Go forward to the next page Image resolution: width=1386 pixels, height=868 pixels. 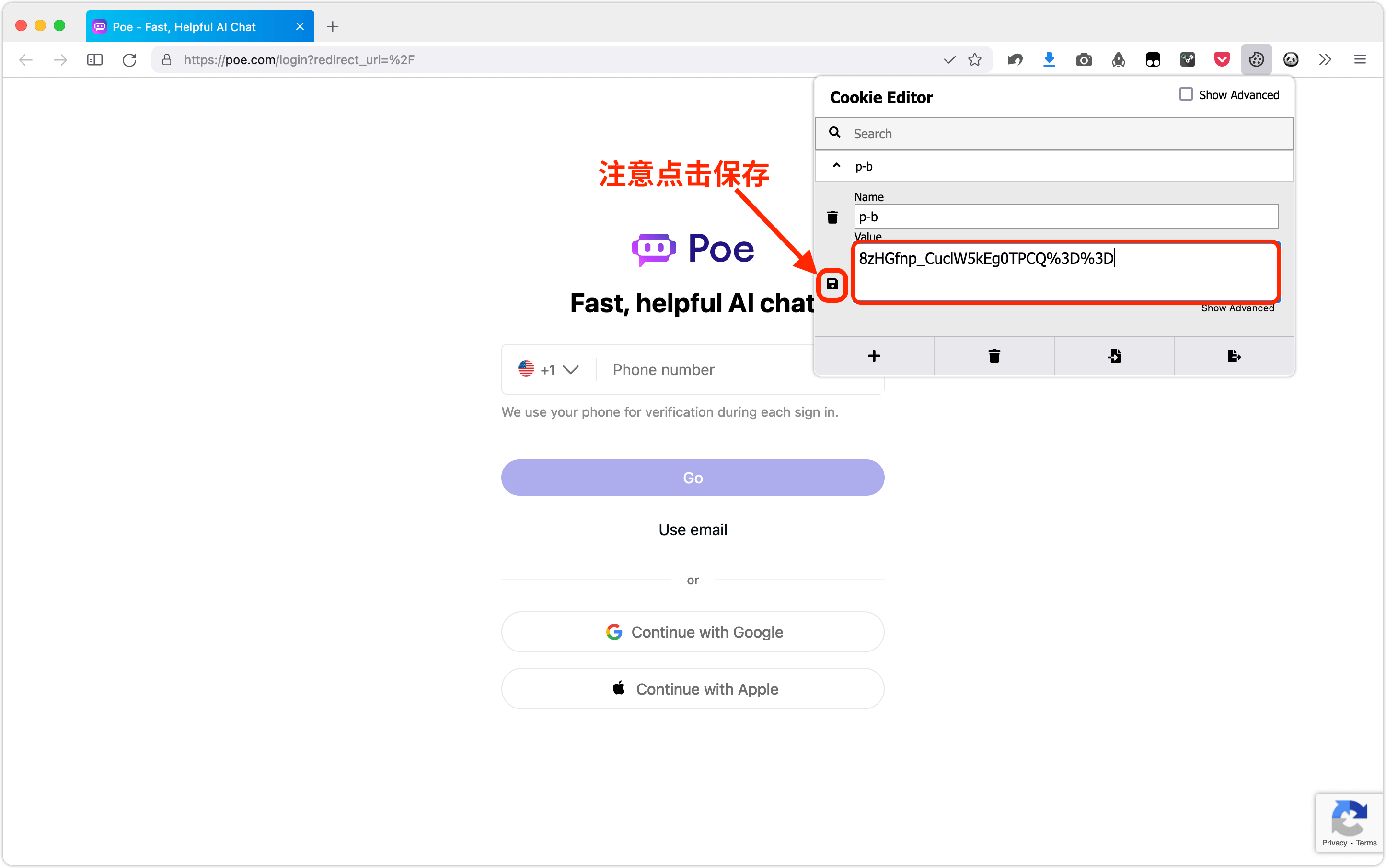coord(60,60)
